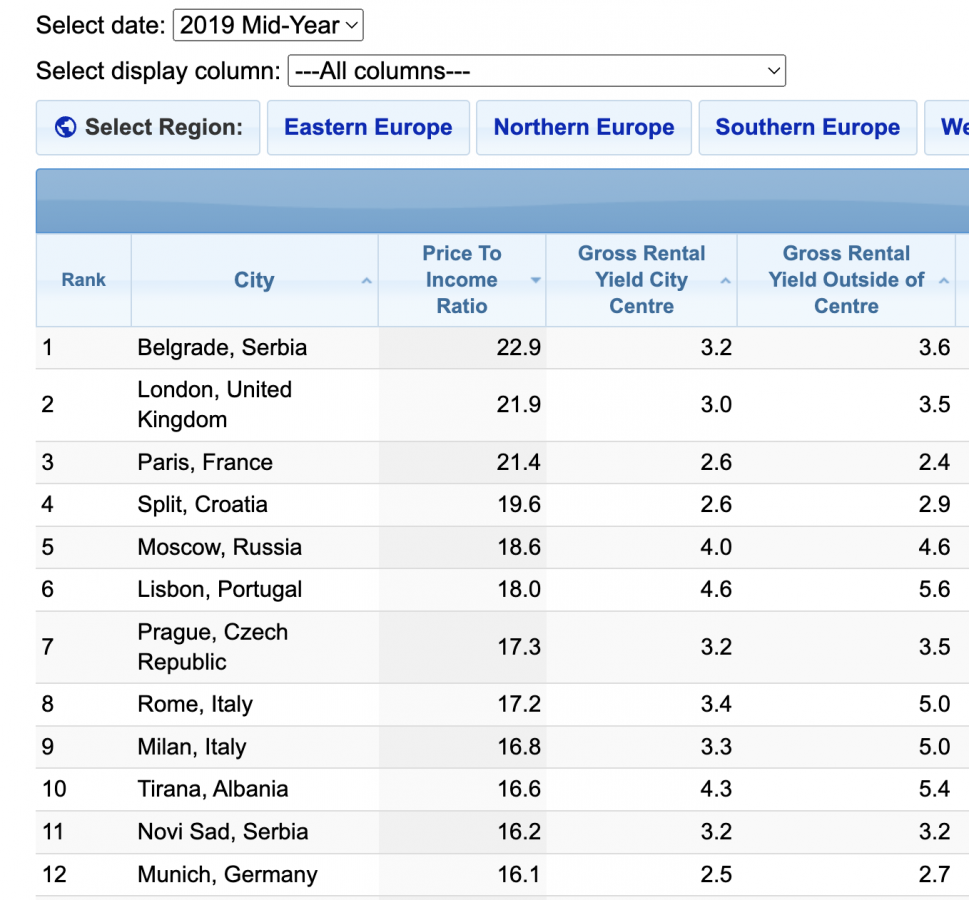Screen dimensions: 969x900
Task: Sort by the City column header text
Action: pos(254,281)
